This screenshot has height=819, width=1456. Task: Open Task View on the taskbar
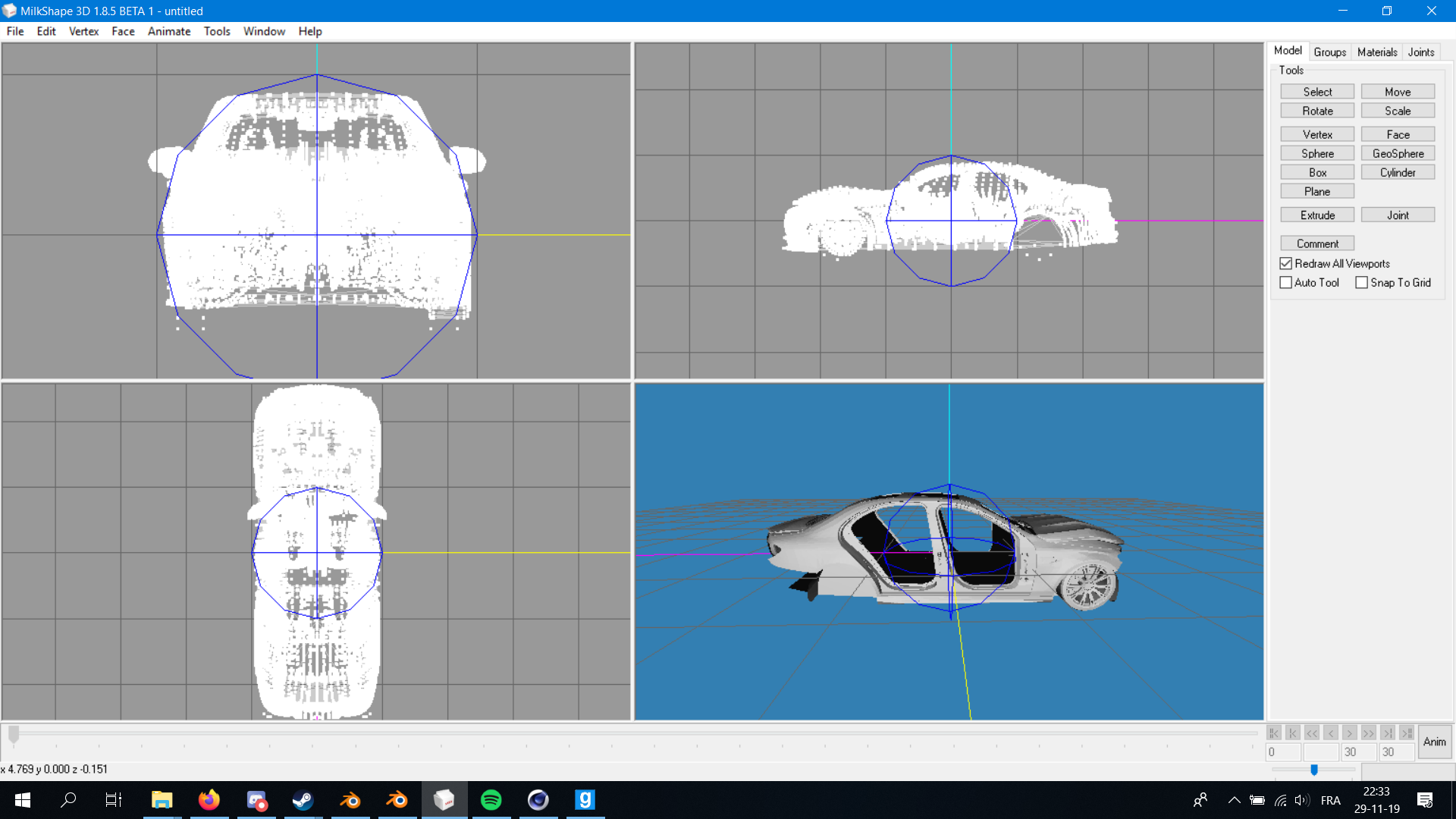click(114, 800)
